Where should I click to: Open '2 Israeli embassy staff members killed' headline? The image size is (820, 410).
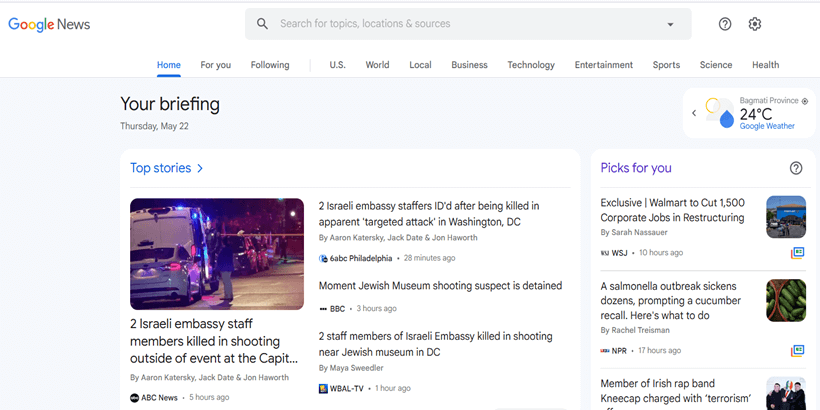coord(214,341)
